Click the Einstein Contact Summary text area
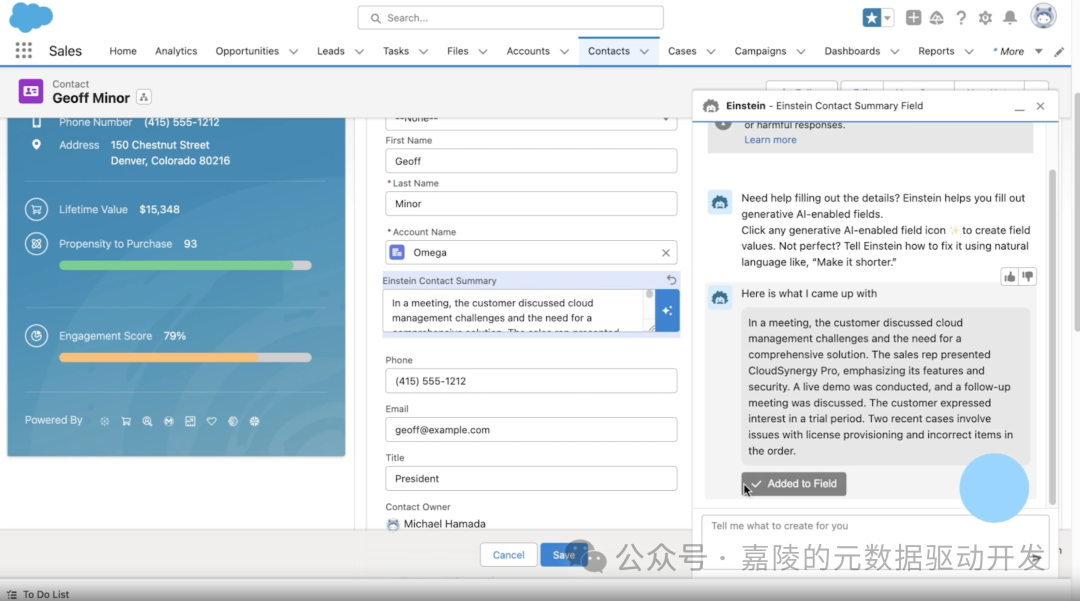 coord(519,310)
